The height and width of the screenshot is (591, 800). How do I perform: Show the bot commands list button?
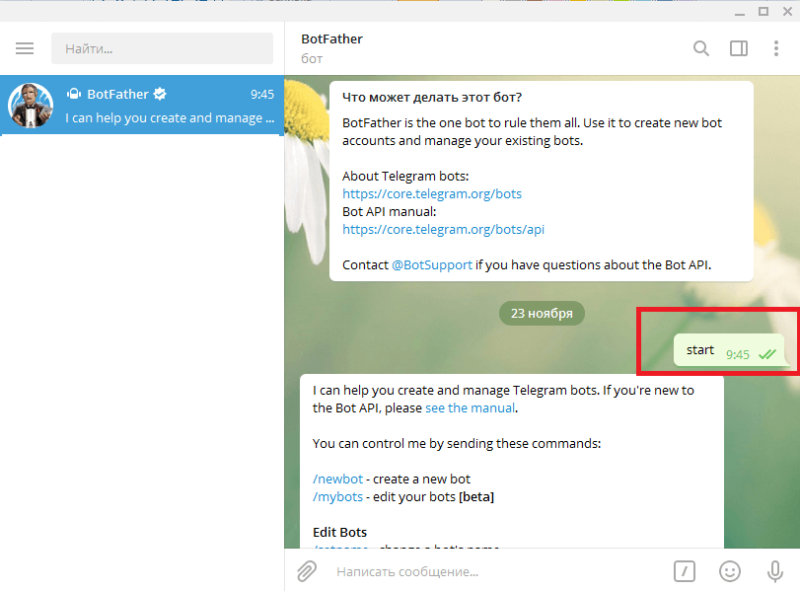point(684,571)
